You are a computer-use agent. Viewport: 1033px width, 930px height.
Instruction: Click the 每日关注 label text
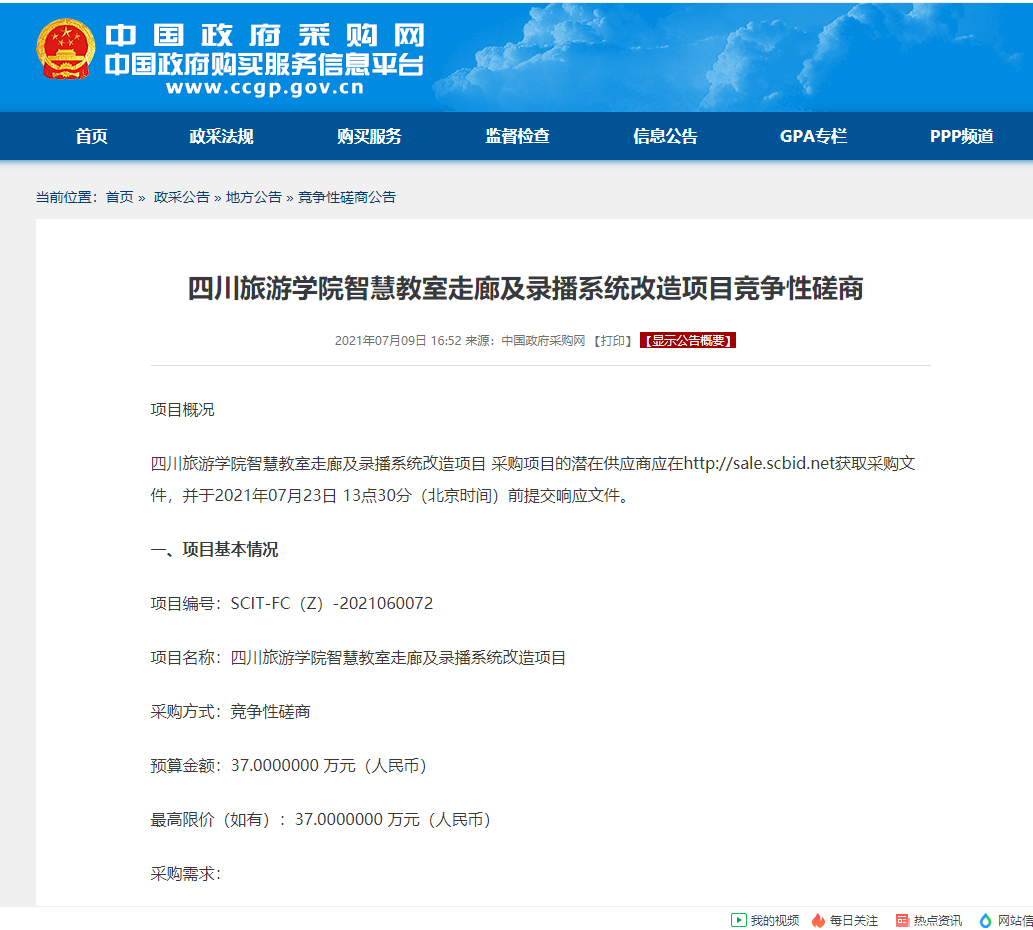pyautogui.click(x=854, y=920)
